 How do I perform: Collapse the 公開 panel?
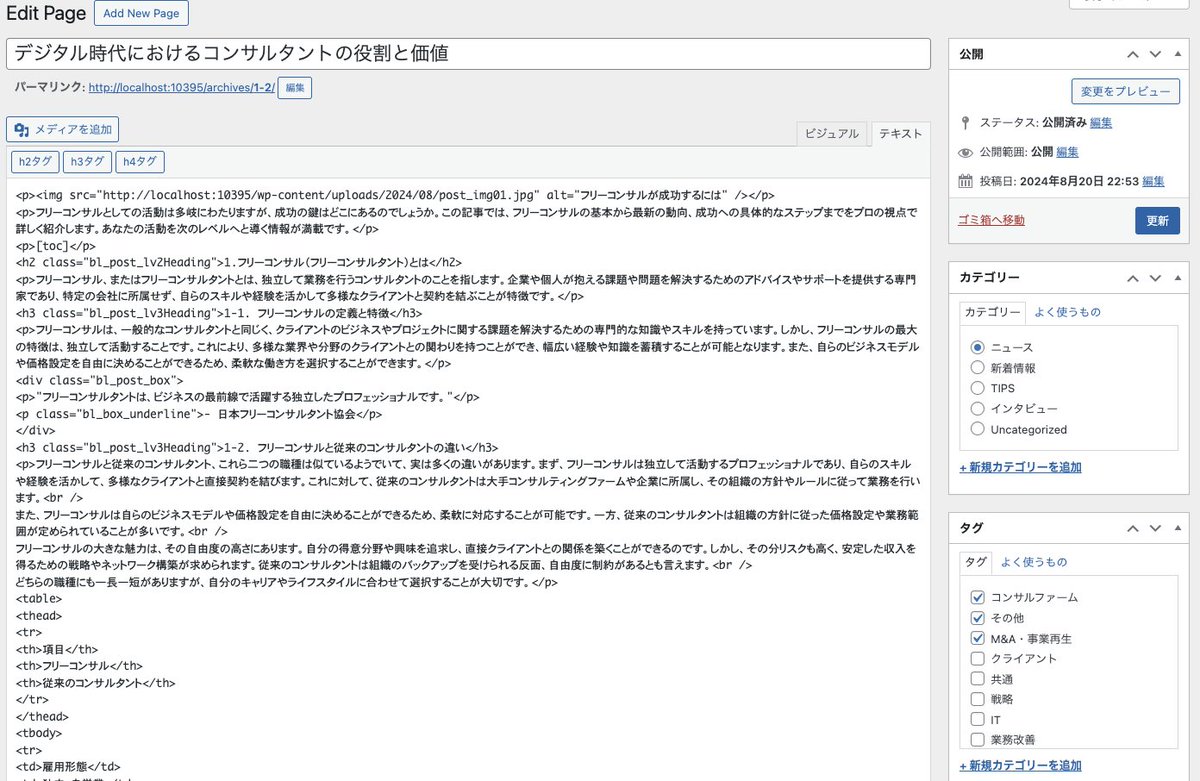pos(1178,54)
